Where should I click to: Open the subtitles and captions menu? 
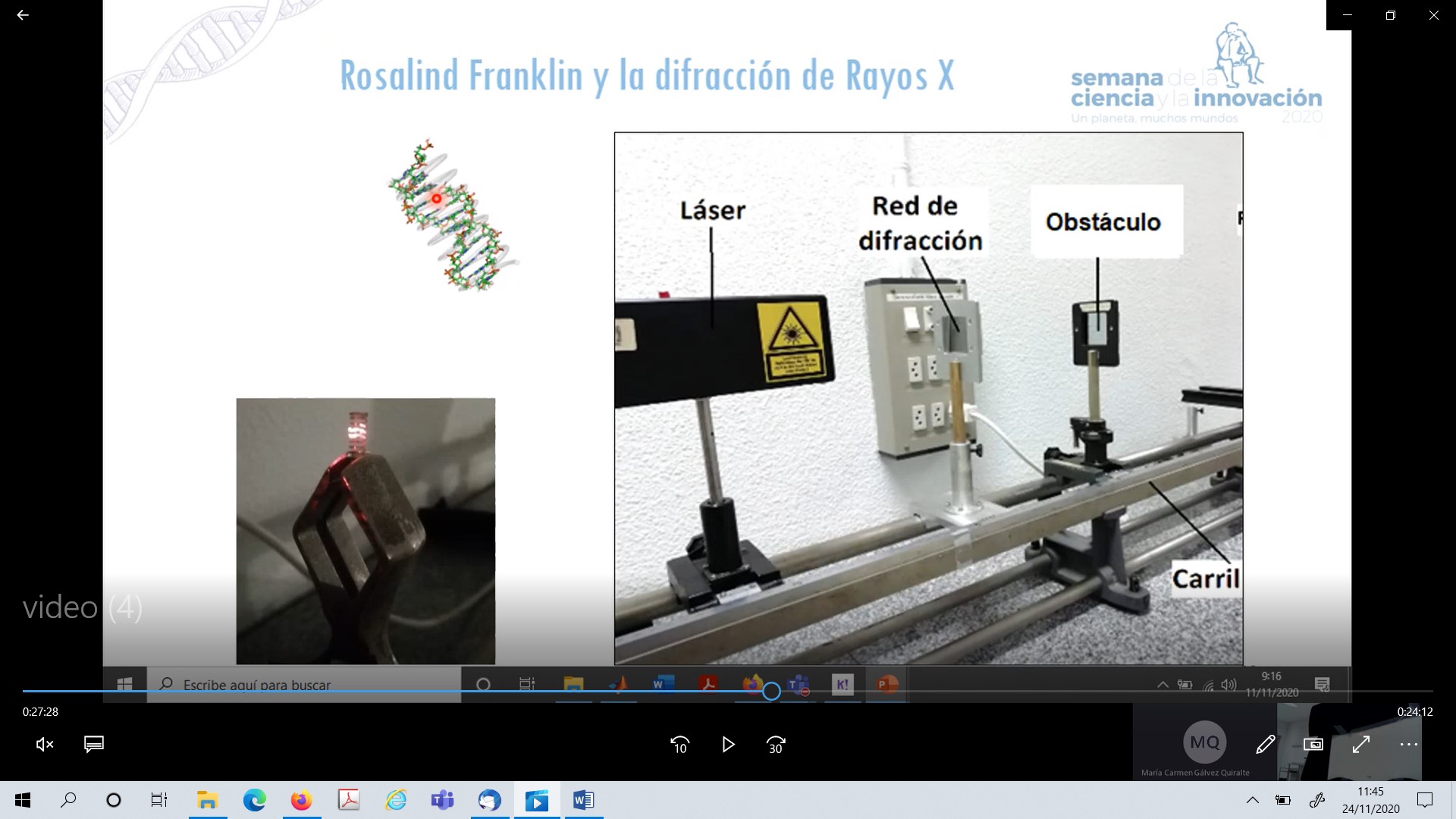pyautogui.click(x=94, y=745)
